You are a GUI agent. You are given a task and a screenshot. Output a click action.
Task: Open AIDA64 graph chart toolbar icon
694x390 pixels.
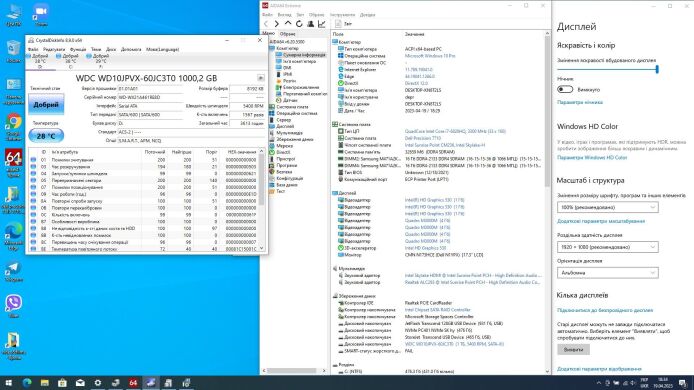click(x=322, y=24)
